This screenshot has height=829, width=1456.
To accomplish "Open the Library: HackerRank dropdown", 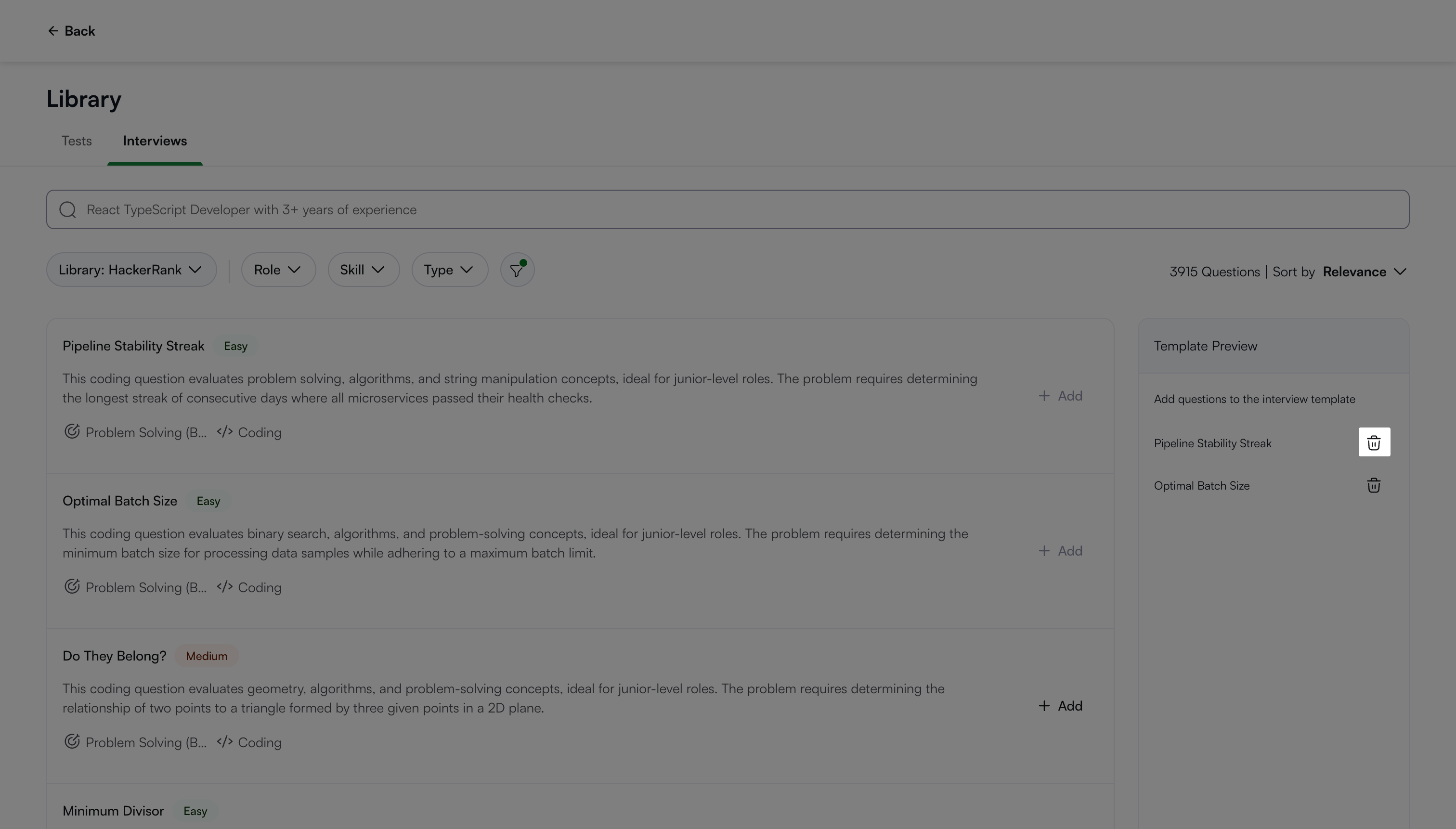I will [x=131, y=270].
